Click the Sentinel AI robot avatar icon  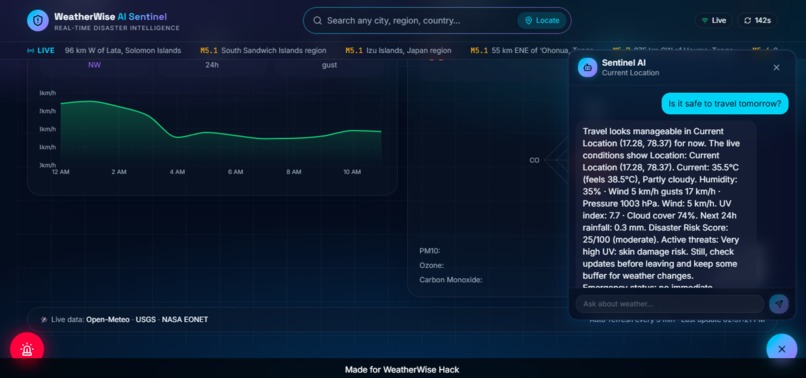pyautogui.click(x=588, y=67)
